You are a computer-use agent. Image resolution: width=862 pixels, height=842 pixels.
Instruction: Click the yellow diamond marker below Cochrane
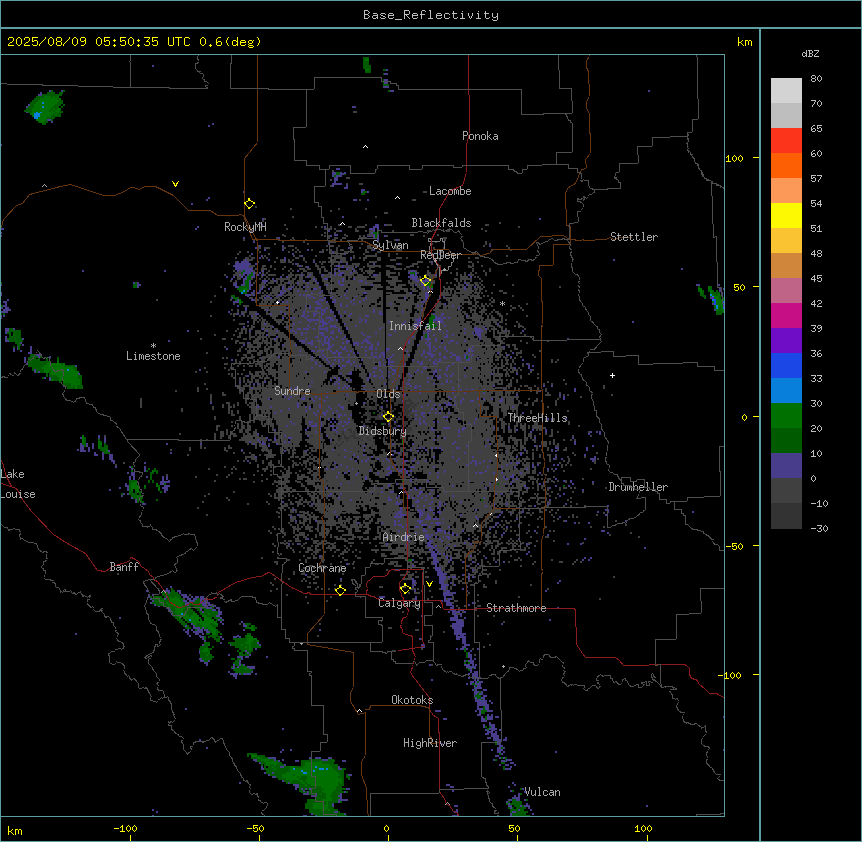click(x=340, y=590)
